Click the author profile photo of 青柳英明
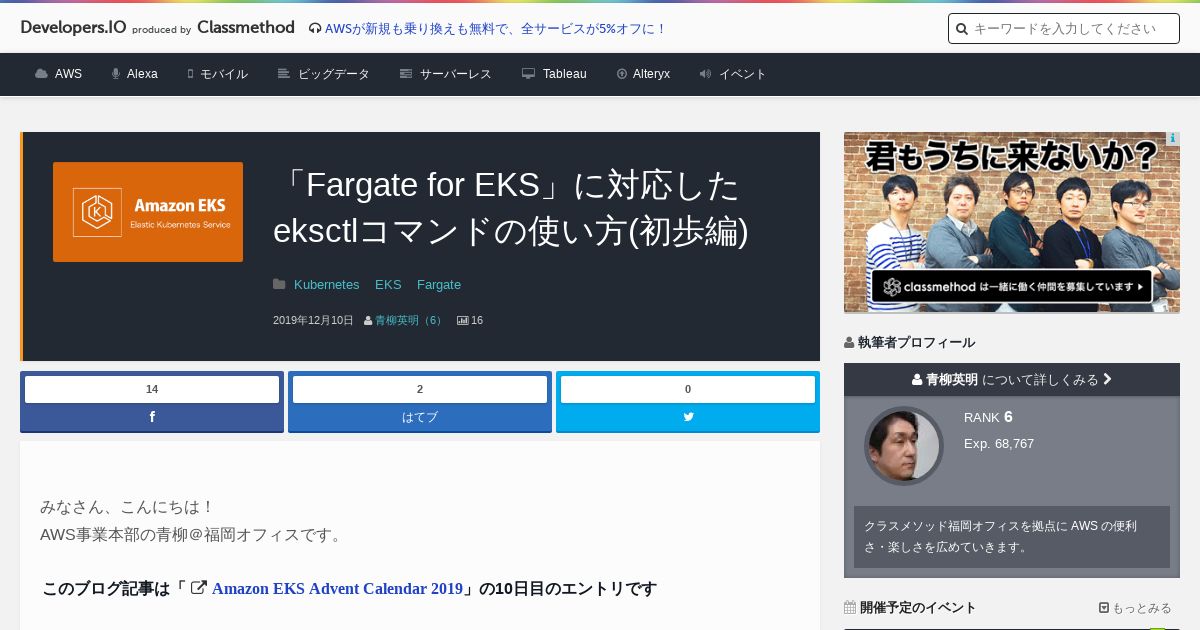 pyautogui.click(x=904, y=446)
